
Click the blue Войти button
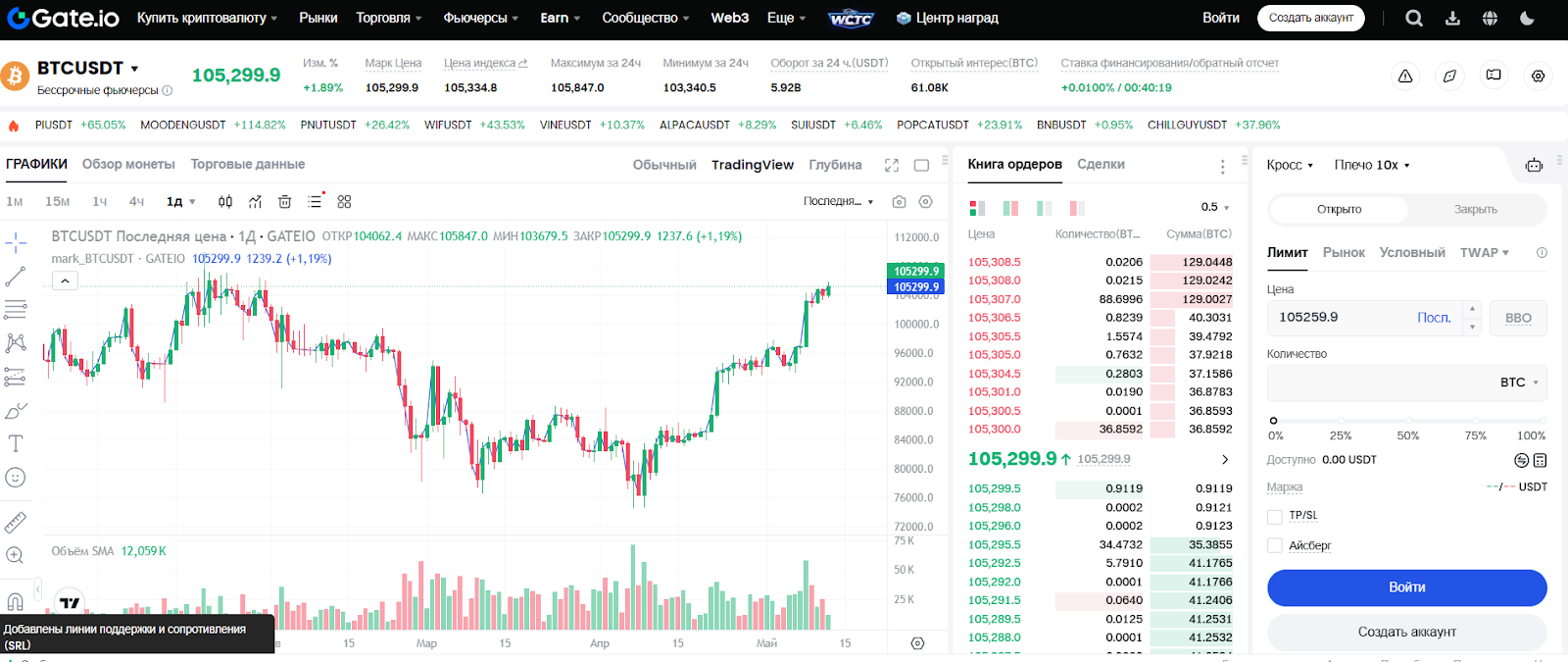pos(1406,587)
